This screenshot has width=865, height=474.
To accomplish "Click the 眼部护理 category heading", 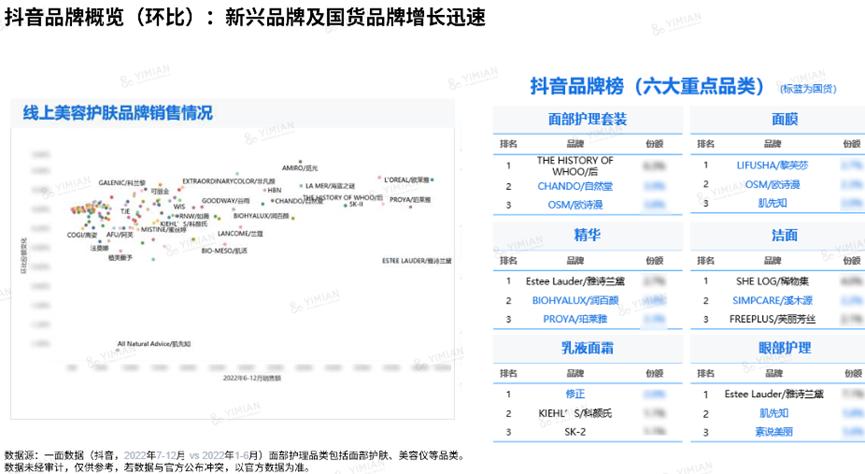I will pos(784,348).
